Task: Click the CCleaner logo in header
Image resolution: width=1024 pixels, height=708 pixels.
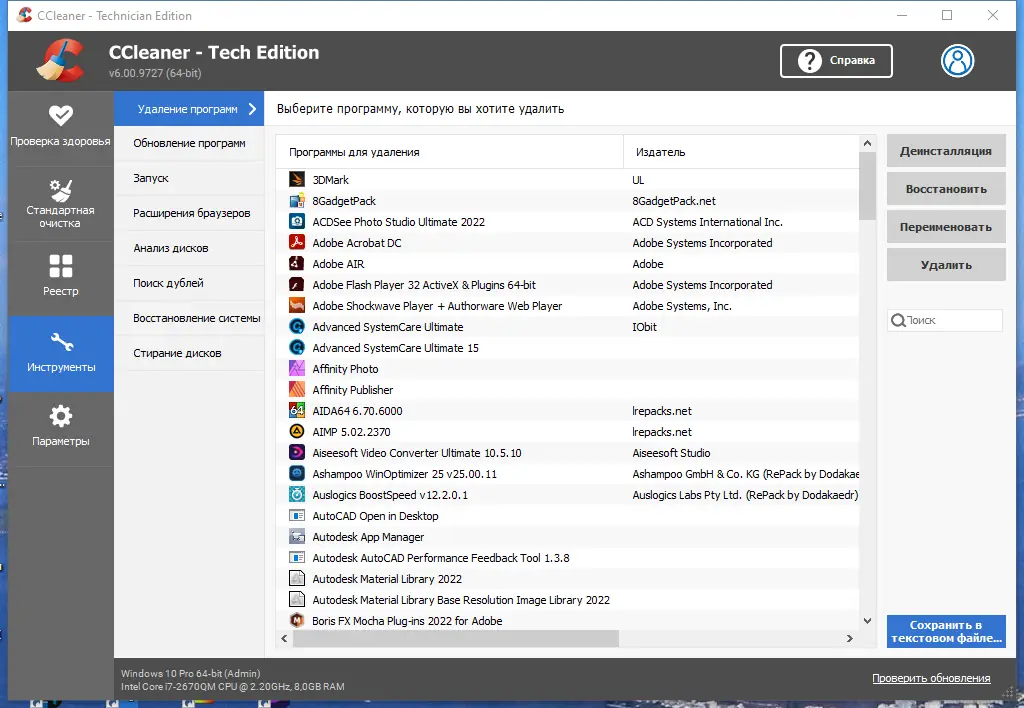Action: [x=61, y=61]
